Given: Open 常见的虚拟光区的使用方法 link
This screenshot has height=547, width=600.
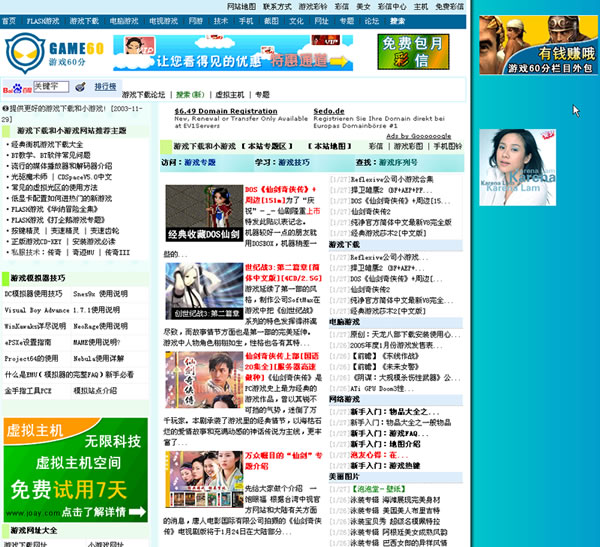Looking at the screenshot, I should 54,188.
